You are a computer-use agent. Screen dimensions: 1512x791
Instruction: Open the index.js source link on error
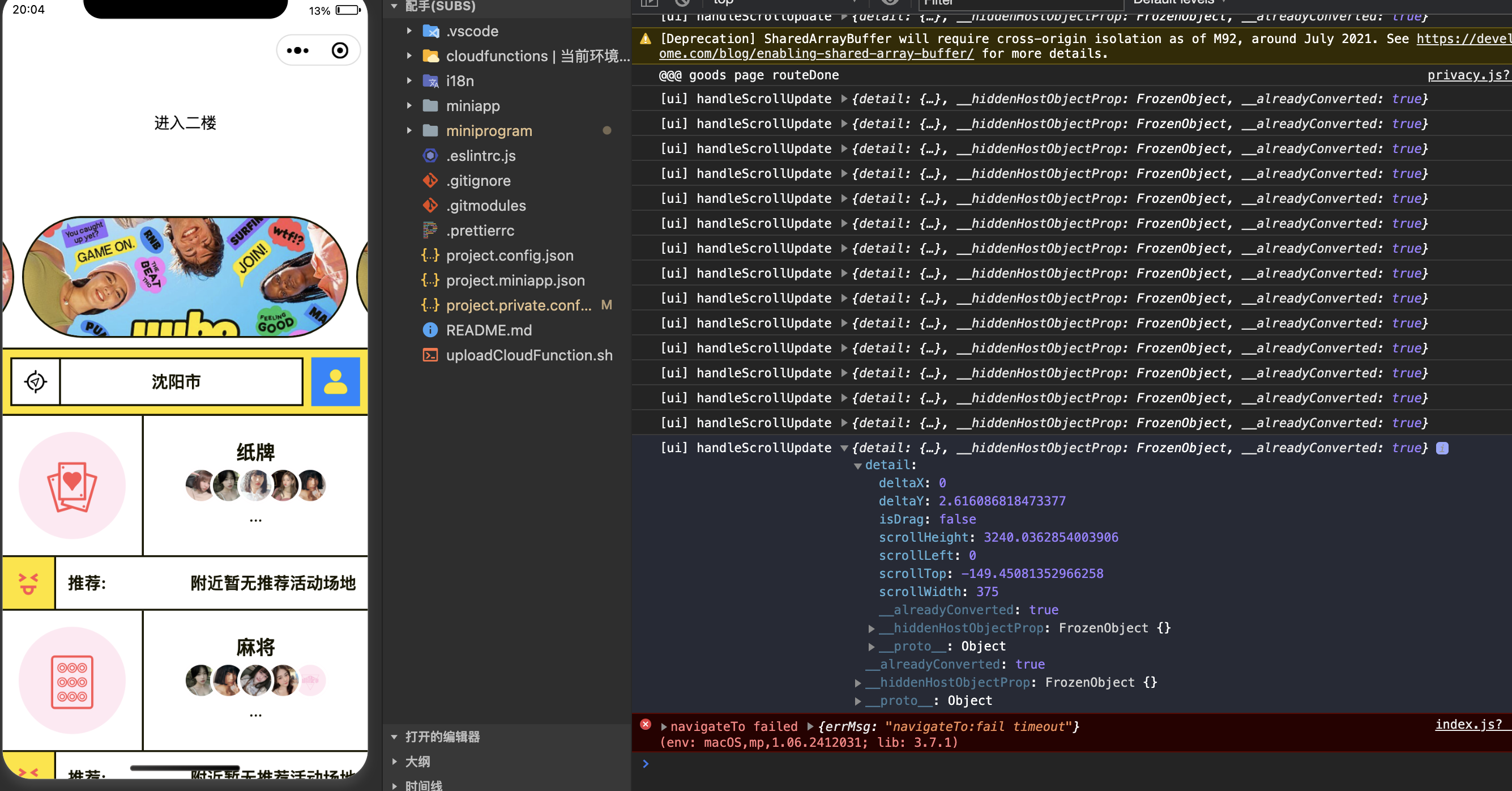(x=1468, y=724)
